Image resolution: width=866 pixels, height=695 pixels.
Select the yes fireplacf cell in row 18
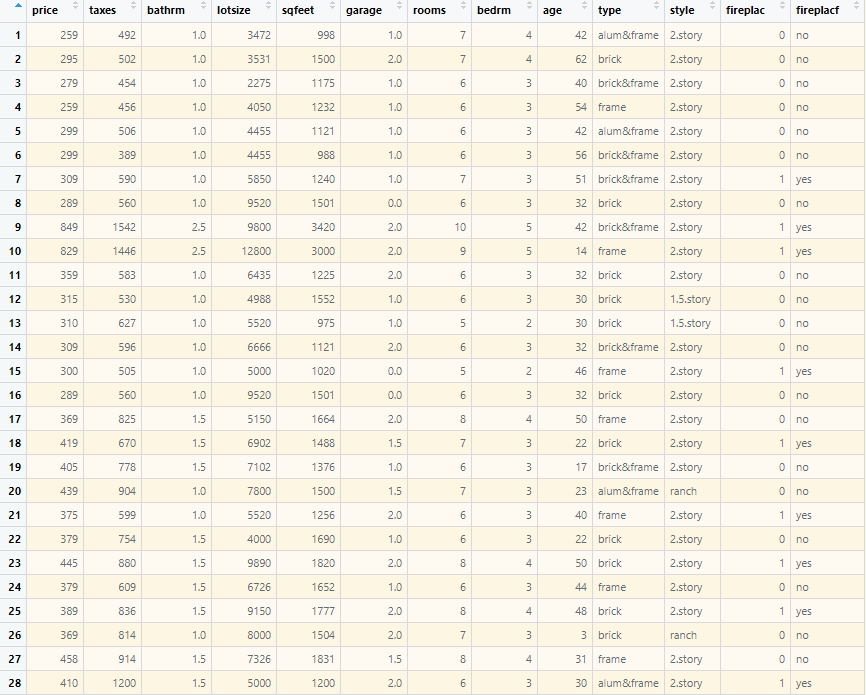pyautogui.click(x=803, y=443)
